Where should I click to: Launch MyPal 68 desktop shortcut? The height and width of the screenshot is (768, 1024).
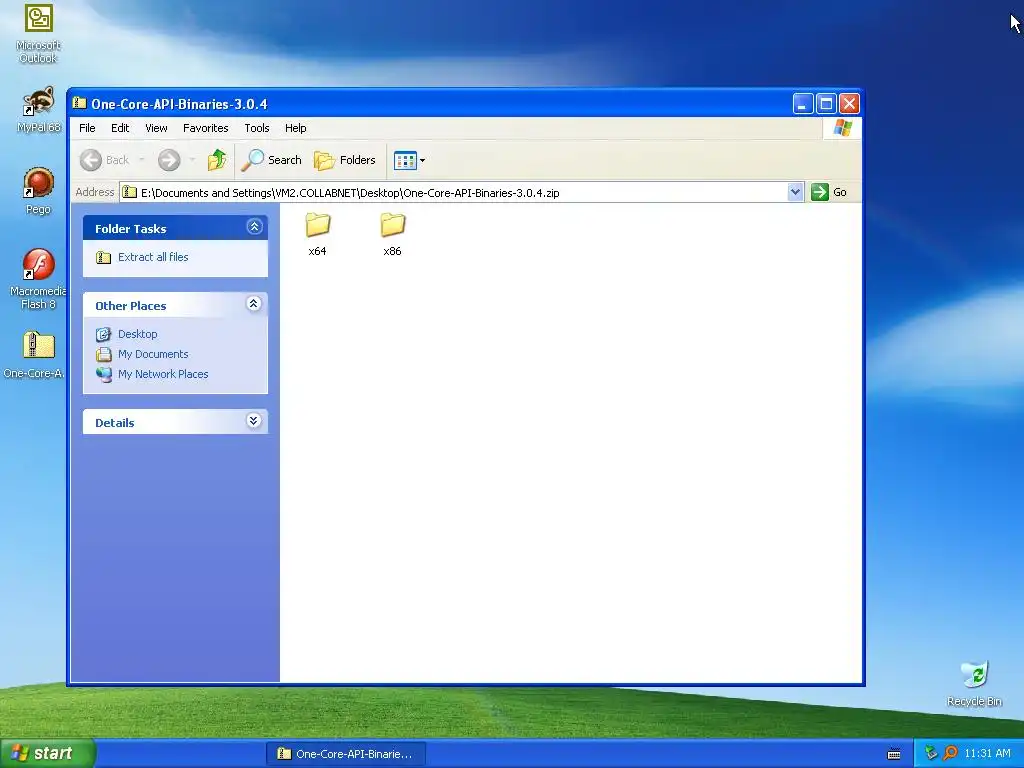(38, 110)
